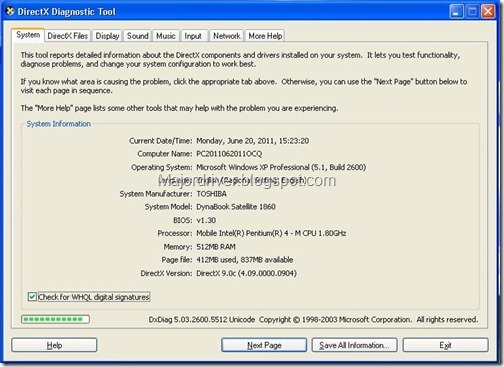504x367 pixels.
Task: Select computer name PC2011062011OCQ text
Action: (x=229, y=154)
